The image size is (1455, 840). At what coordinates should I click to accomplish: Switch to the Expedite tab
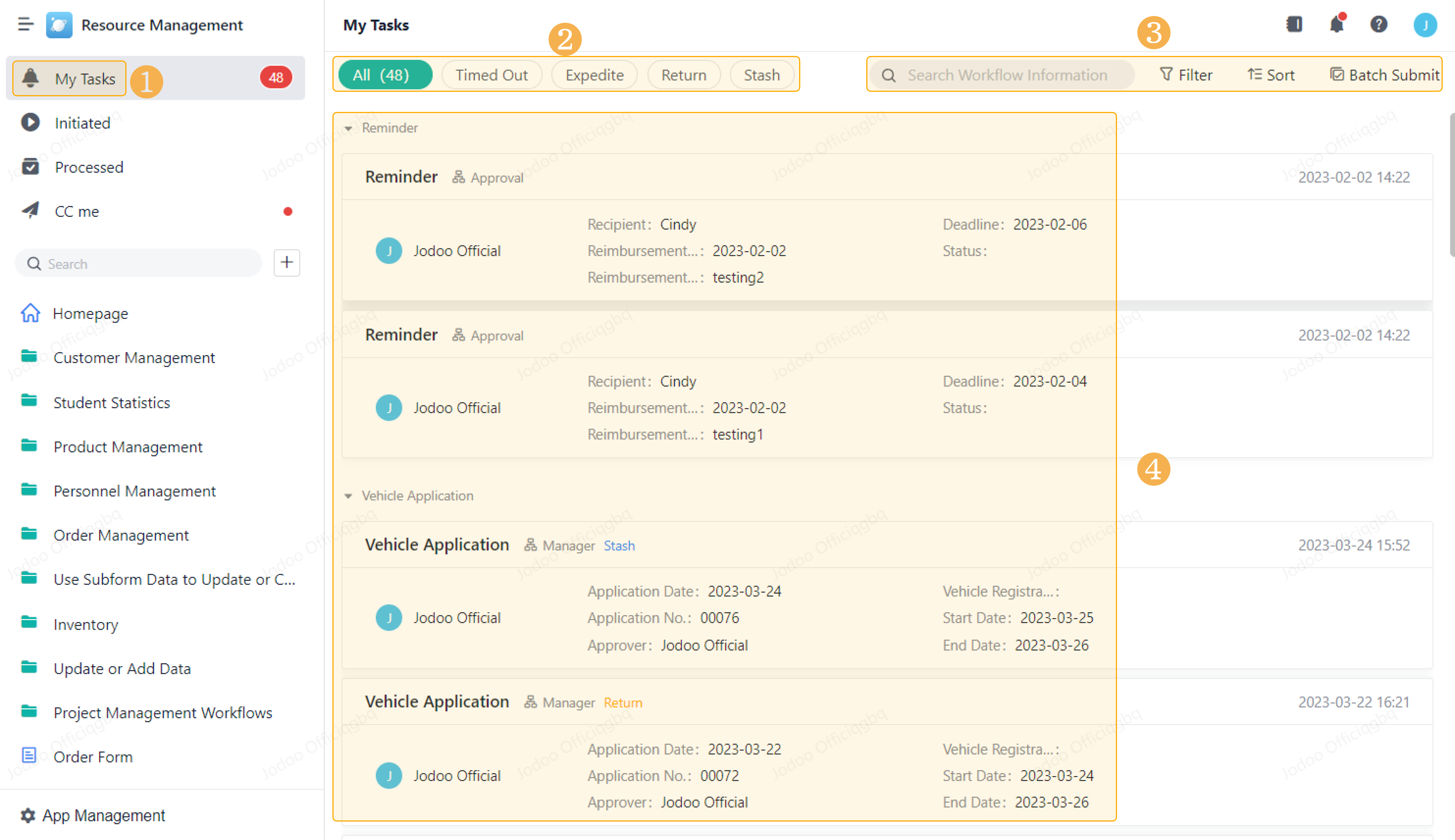(594, 75)
